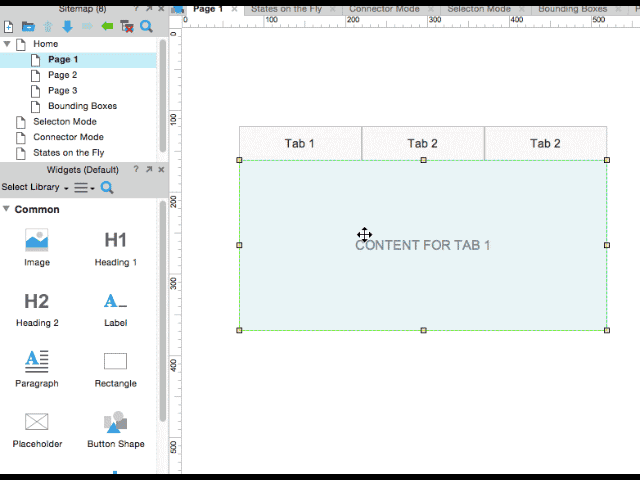Select the Heading 2 widget
The height and width of the screenshot is (480, 640).
point(37,310)
